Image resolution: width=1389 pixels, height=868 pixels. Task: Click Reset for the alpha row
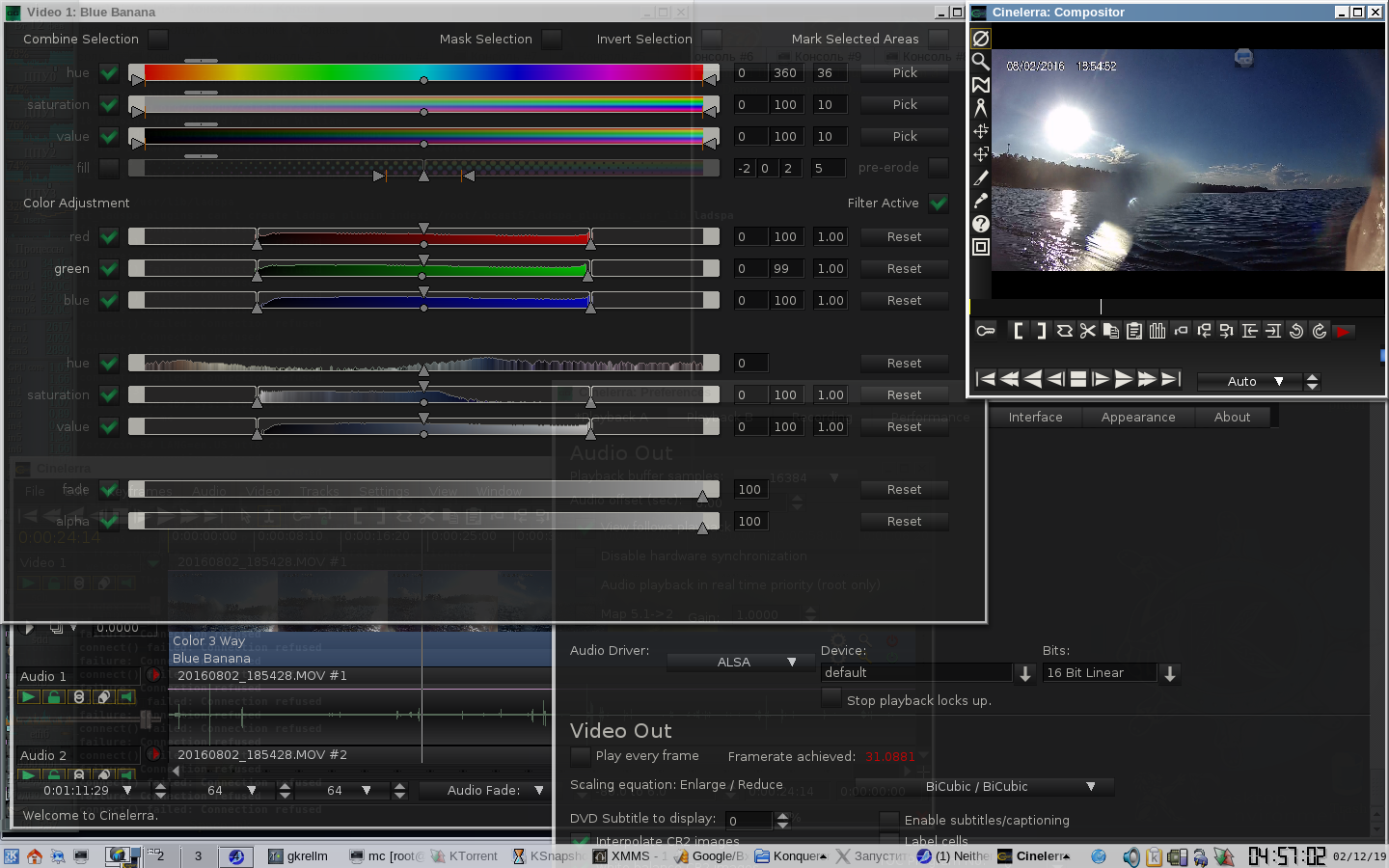(x=905, y=522)
